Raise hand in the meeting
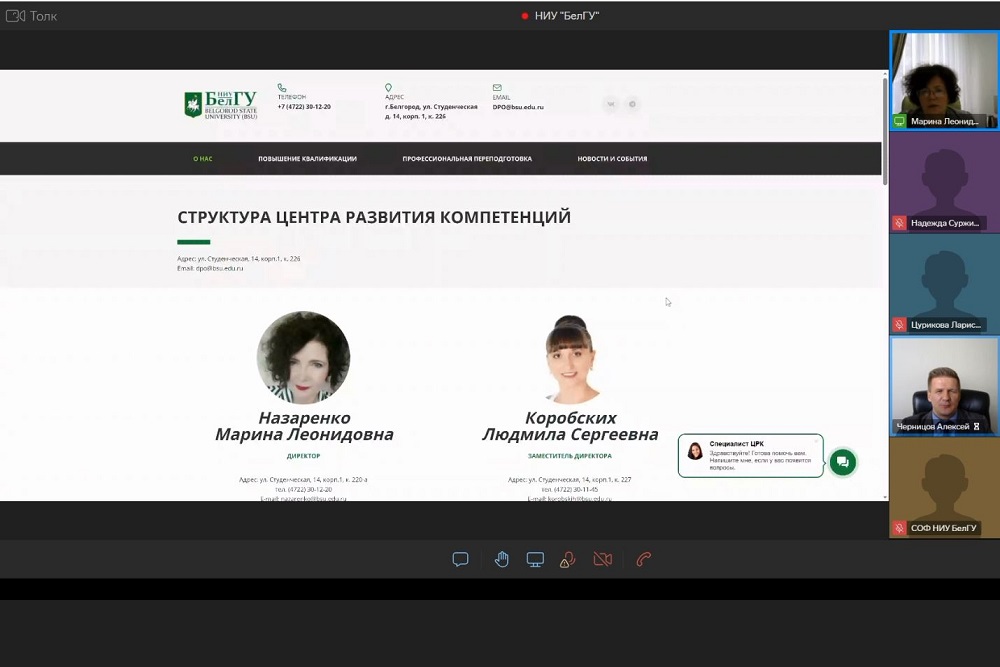This screenshot has height=667, width=1000. coord(502,559)
